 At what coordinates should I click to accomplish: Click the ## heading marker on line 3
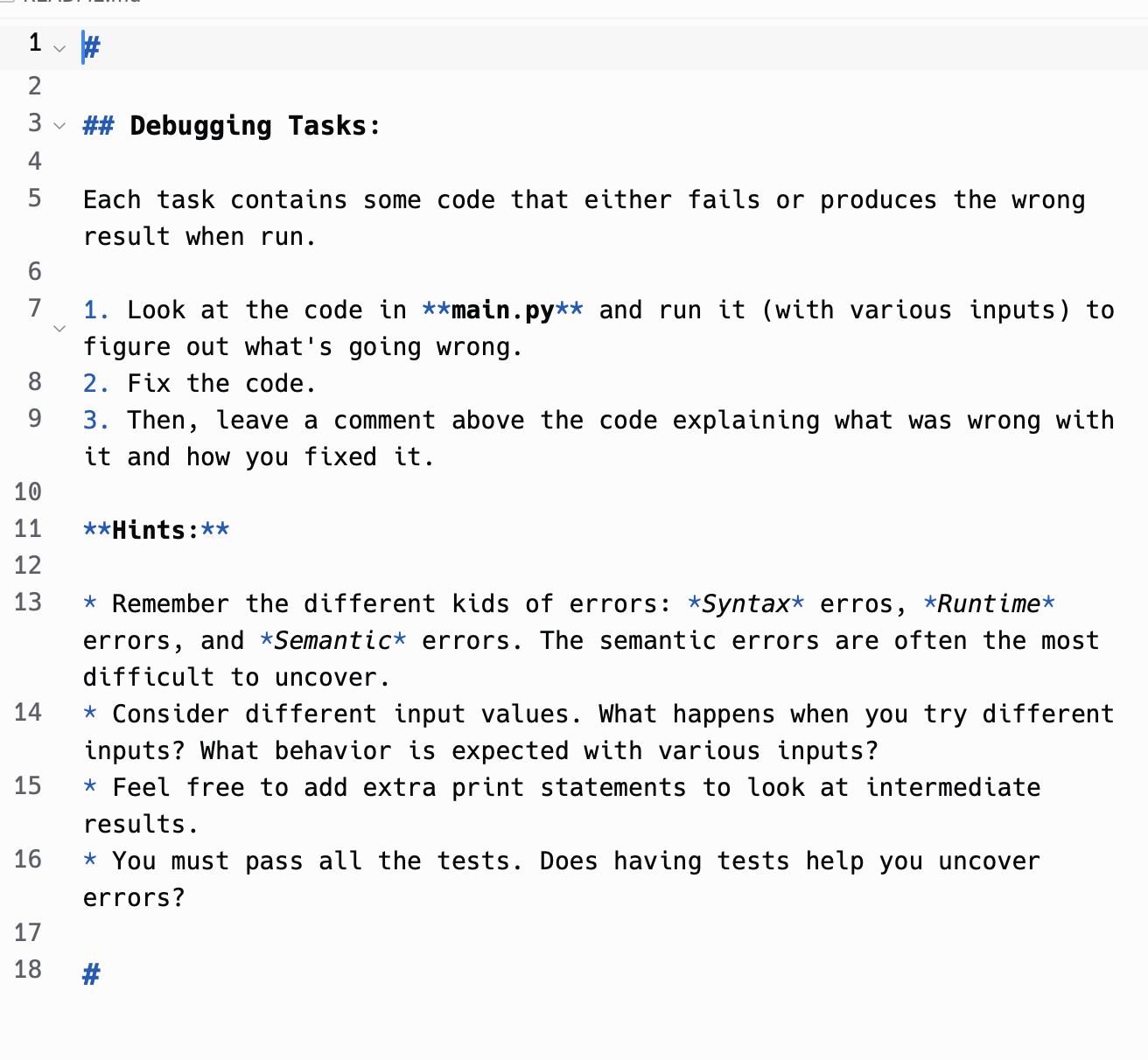98,126
